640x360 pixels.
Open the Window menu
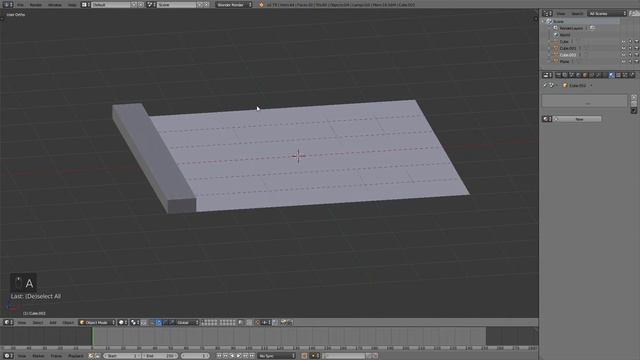click(x=55, y=5)
